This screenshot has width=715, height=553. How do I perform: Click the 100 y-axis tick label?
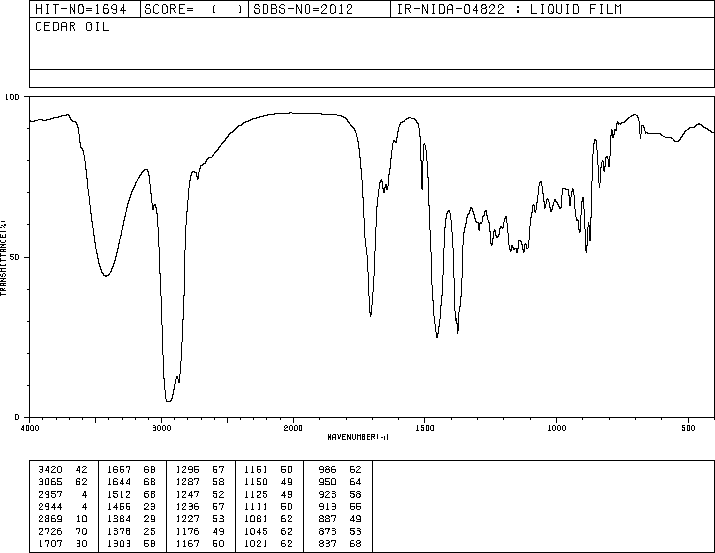tap(12, 97)
